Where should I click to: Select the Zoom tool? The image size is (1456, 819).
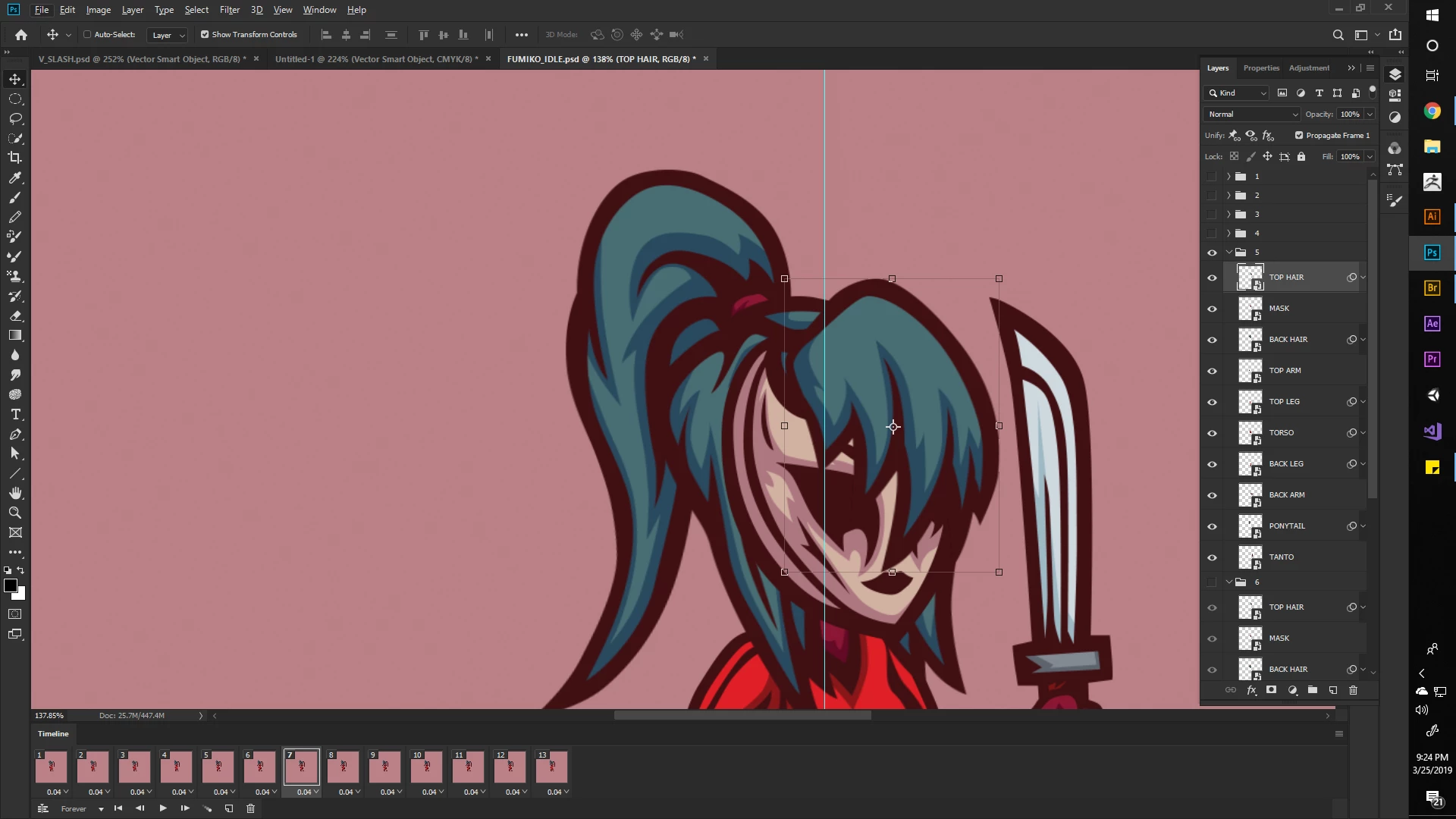pos(15,513)
